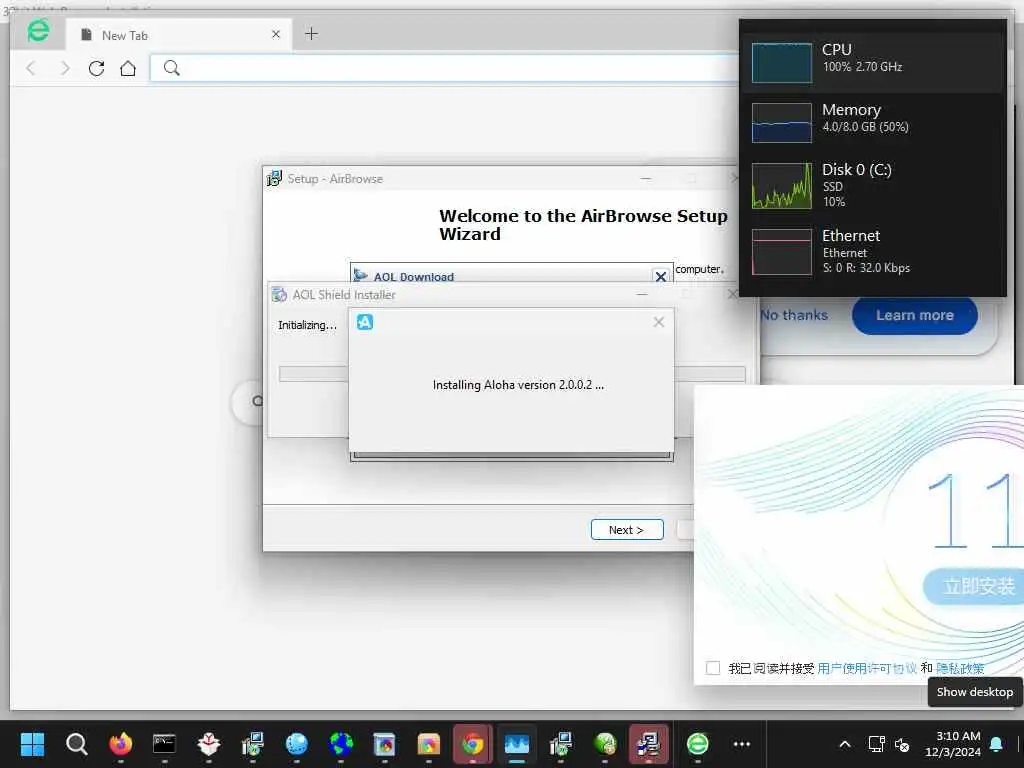Viewport: 1024px width, 768px height.
Task: Click the muted volume tray icon
Action: [903, 744]
